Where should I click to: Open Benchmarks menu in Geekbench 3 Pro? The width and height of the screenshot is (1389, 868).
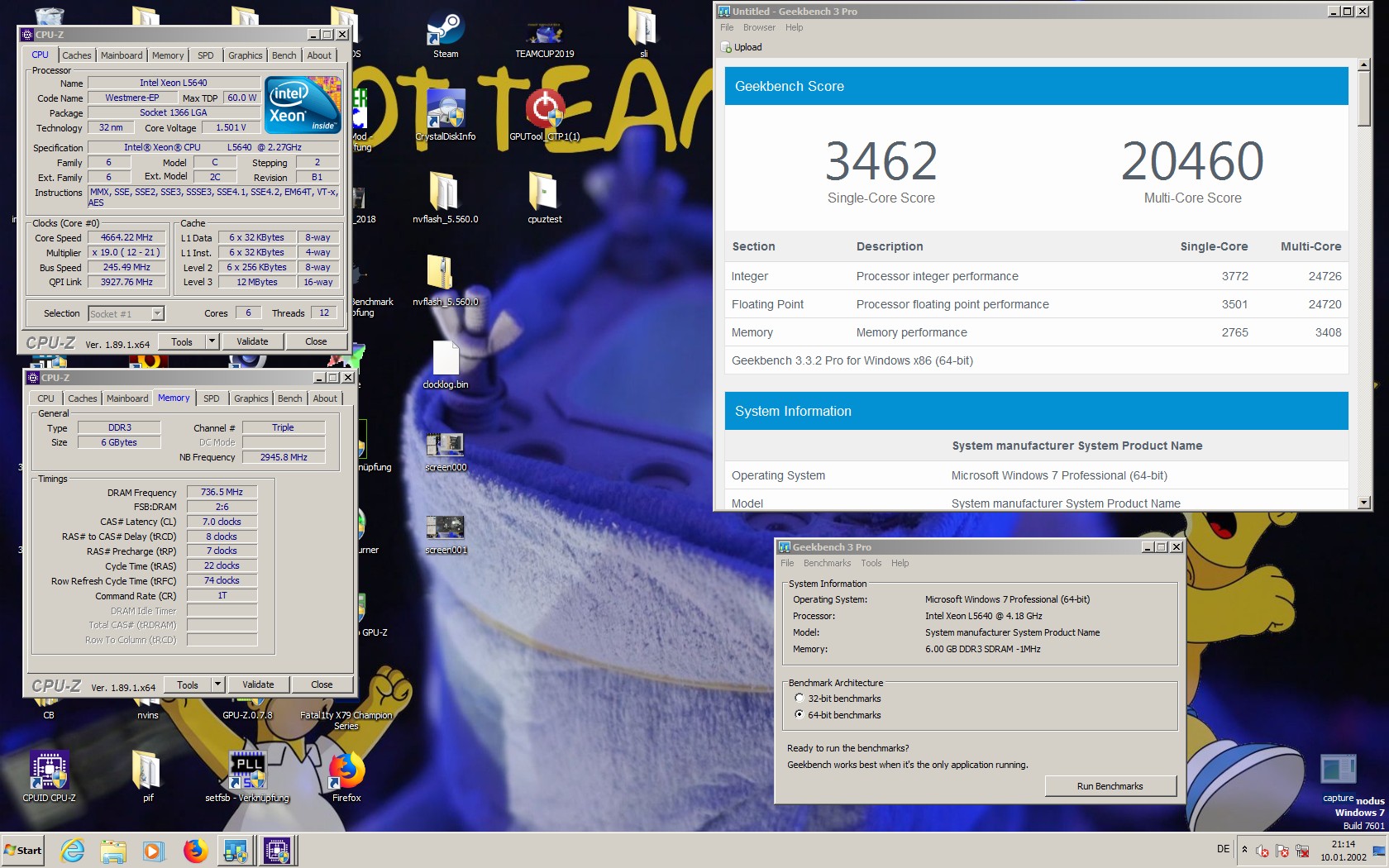coord(827,563)
